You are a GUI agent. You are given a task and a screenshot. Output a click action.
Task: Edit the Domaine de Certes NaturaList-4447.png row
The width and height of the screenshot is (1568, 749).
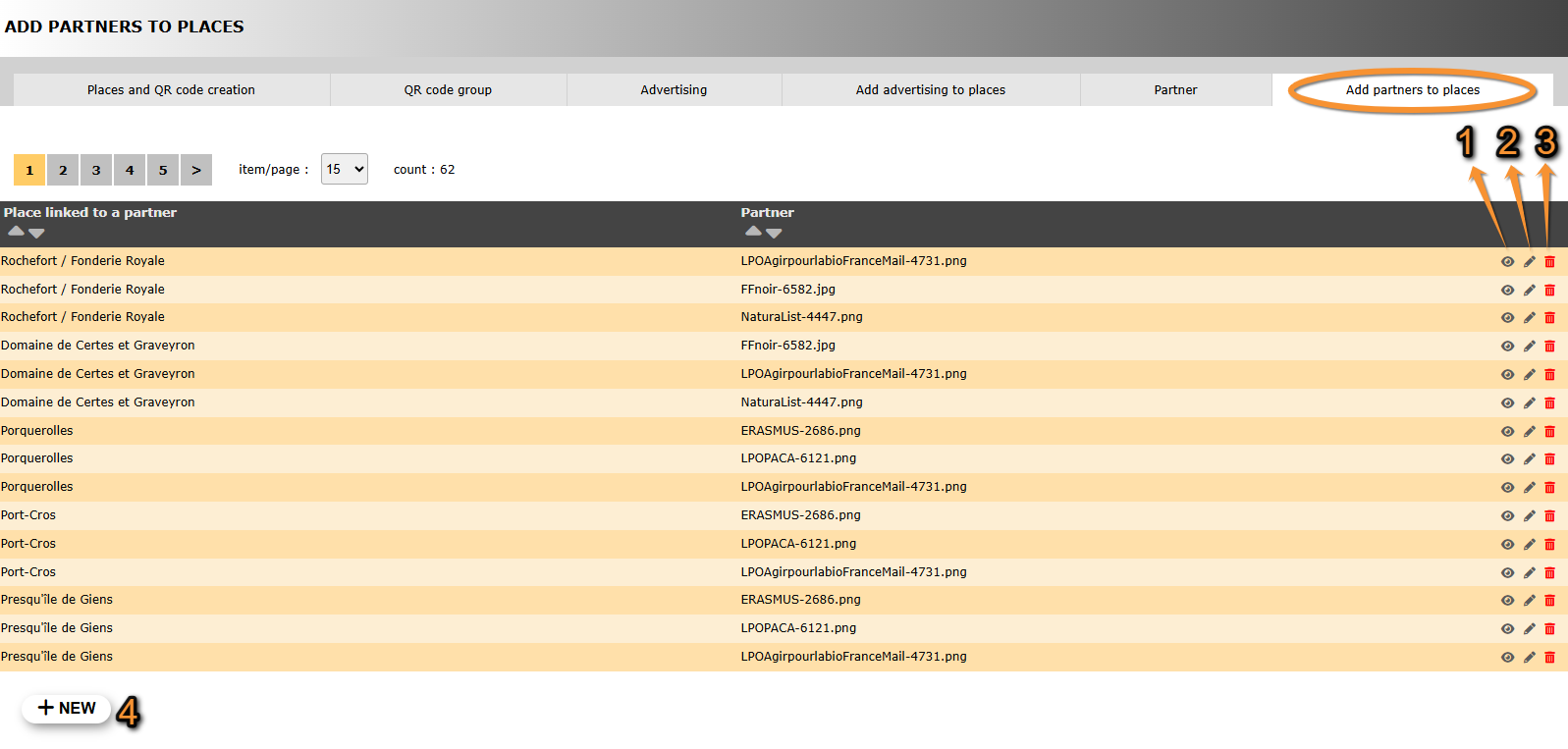(1529, 403)
